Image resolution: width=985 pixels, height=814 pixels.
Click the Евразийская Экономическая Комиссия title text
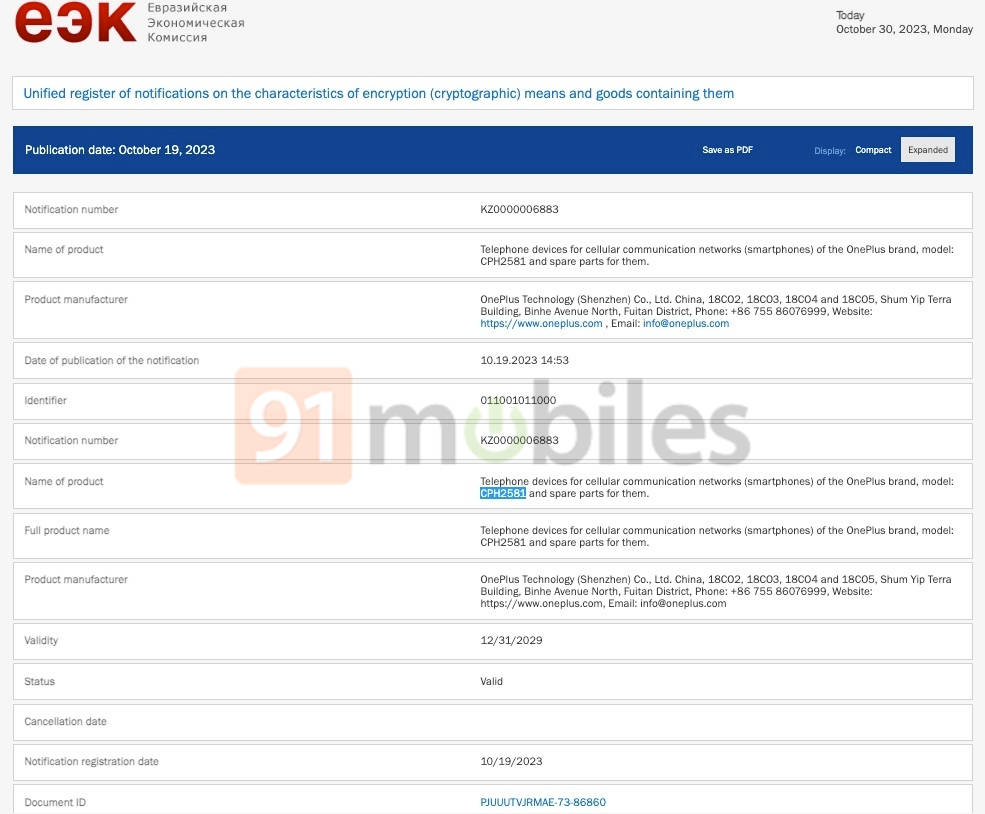(x=195, y=22)
